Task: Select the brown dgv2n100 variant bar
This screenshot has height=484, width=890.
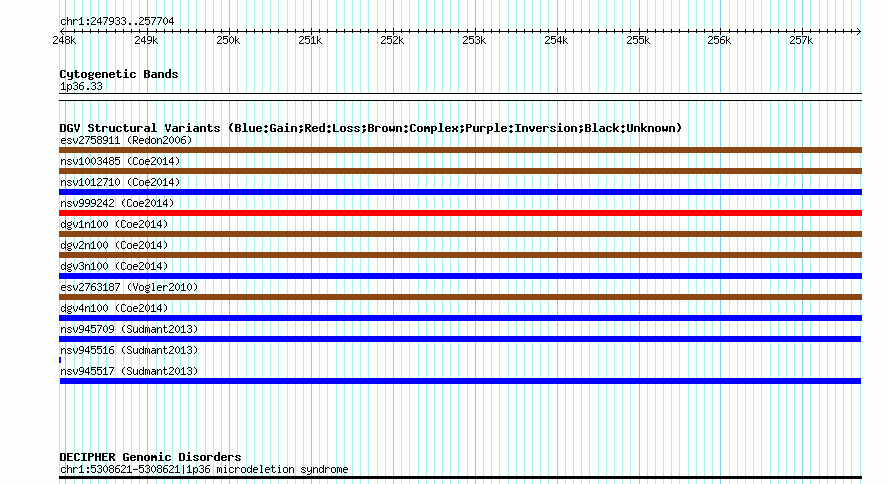Action: 460,255
